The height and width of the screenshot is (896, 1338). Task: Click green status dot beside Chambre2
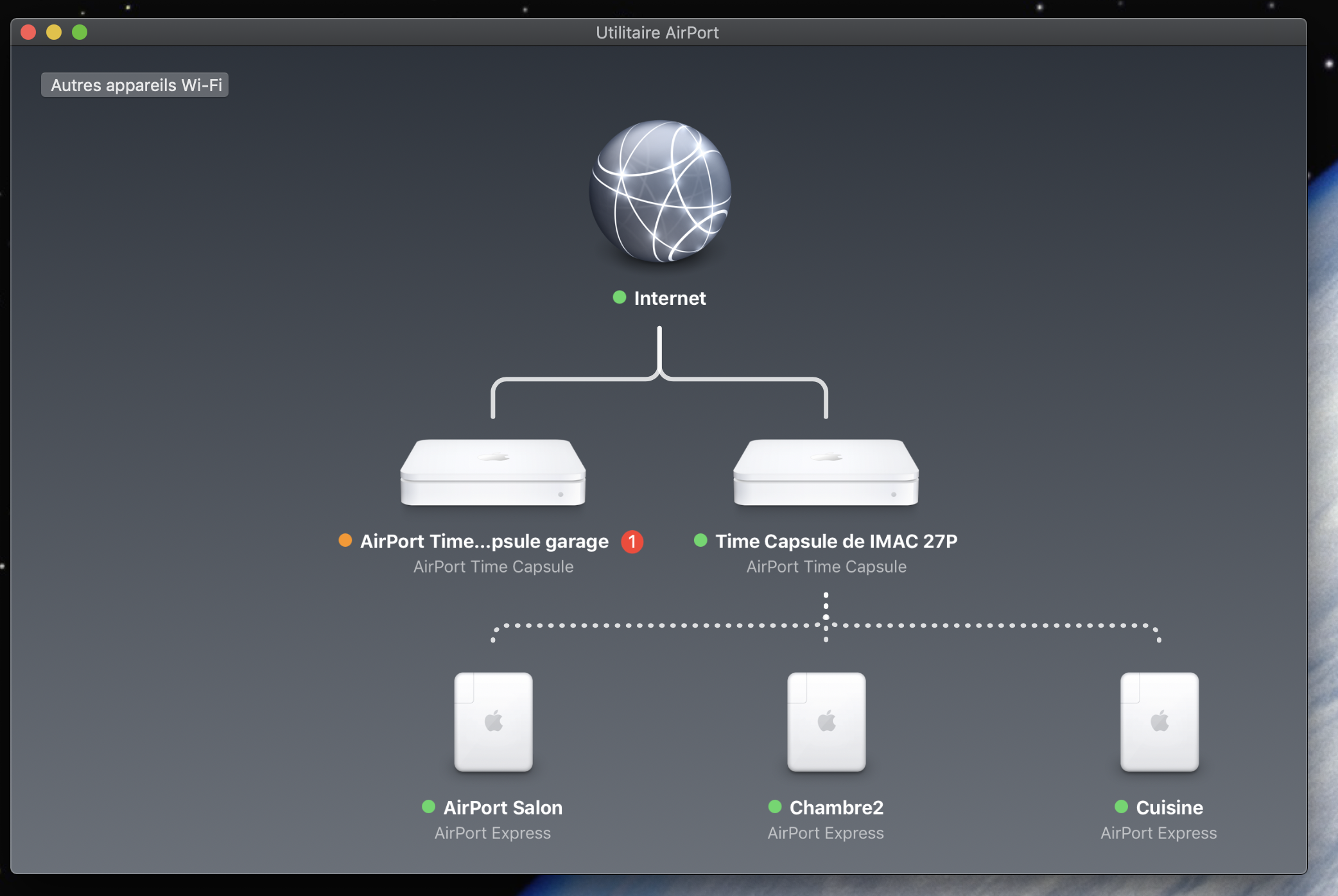[x=775, y=807]
